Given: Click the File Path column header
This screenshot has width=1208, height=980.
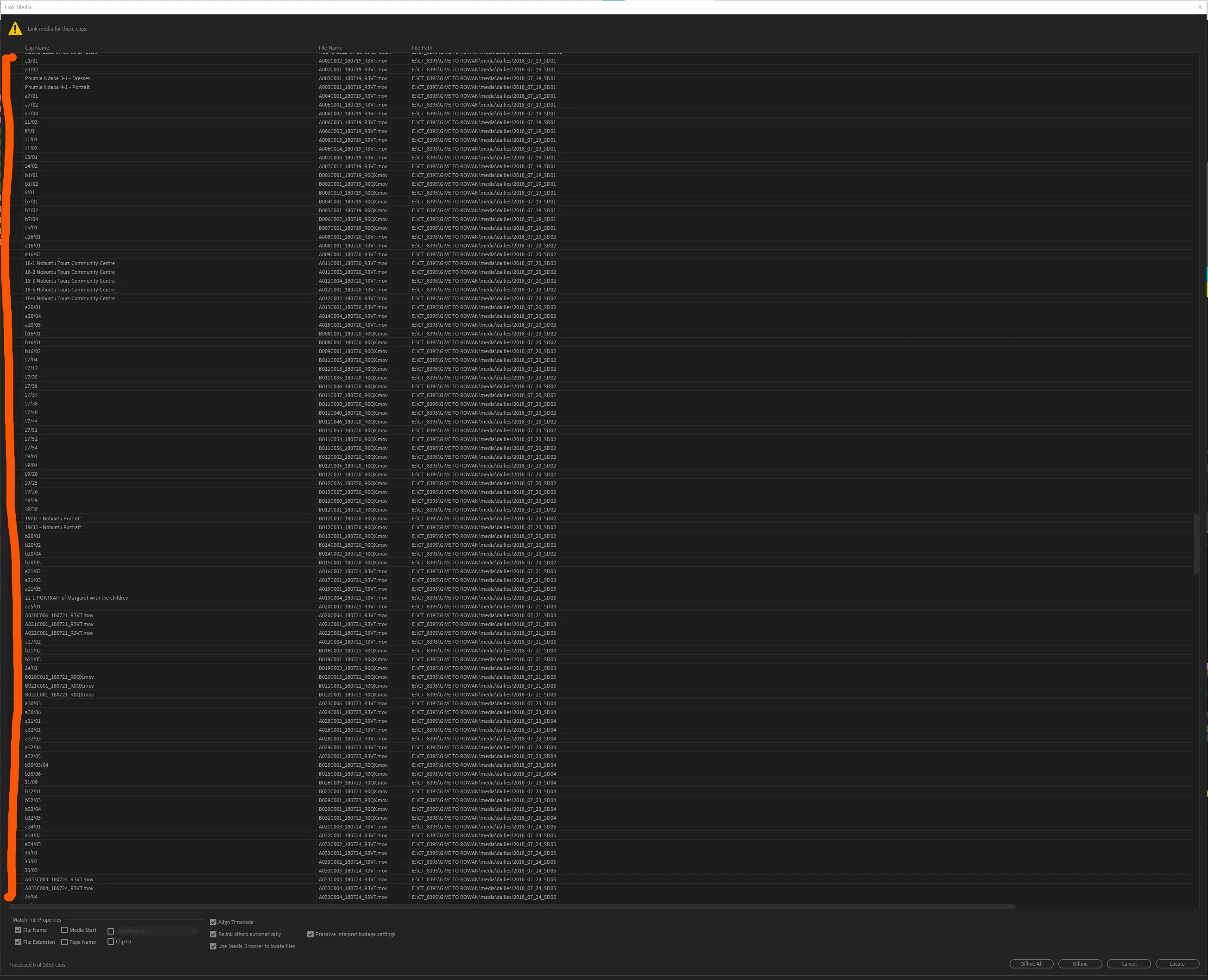Looking at the screenshot, I should 422,48.
